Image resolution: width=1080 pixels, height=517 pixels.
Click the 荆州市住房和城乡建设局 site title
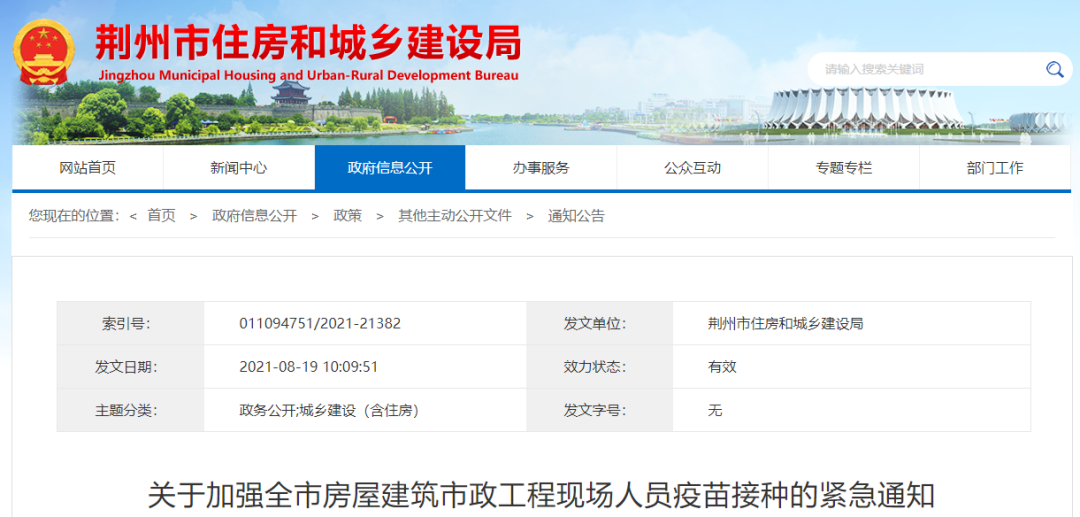click(308, 45)
